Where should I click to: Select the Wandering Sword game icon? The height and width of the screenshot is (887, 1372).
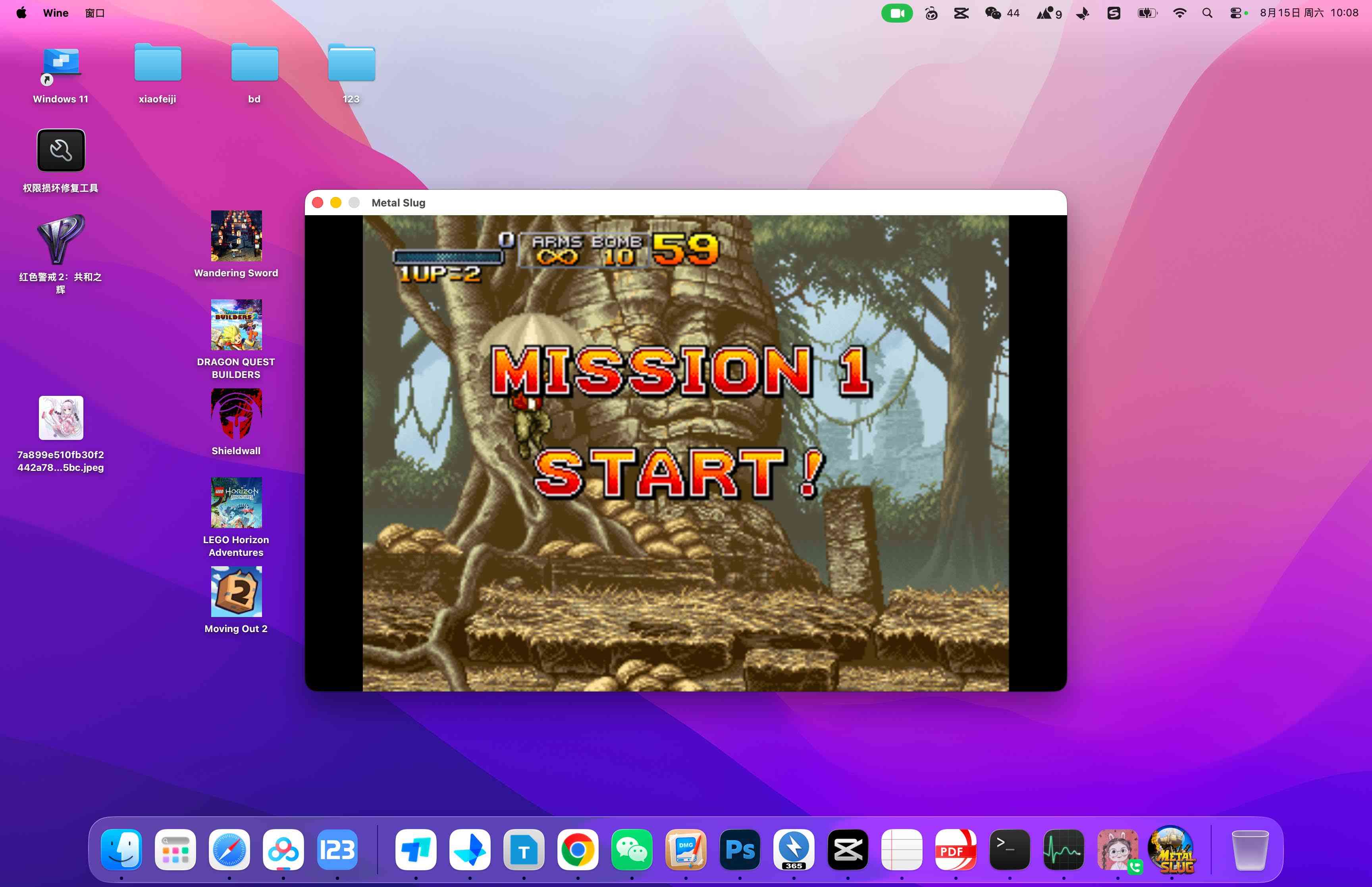click(x=236, y=235)
